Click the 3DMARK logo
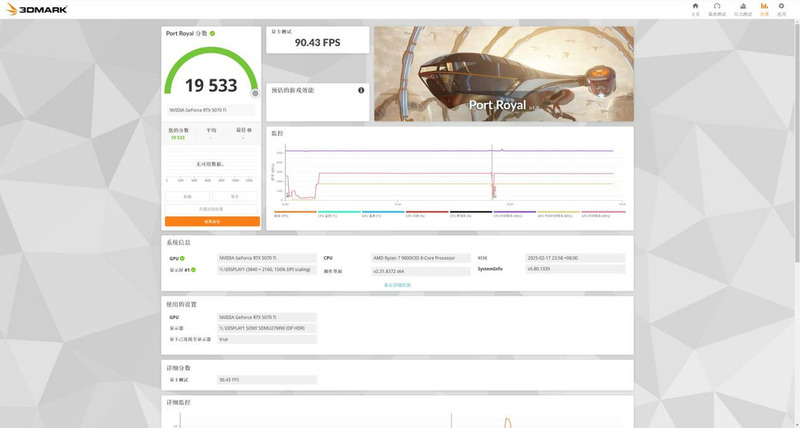Screen dimensions: 800x428 click(36, 9)
